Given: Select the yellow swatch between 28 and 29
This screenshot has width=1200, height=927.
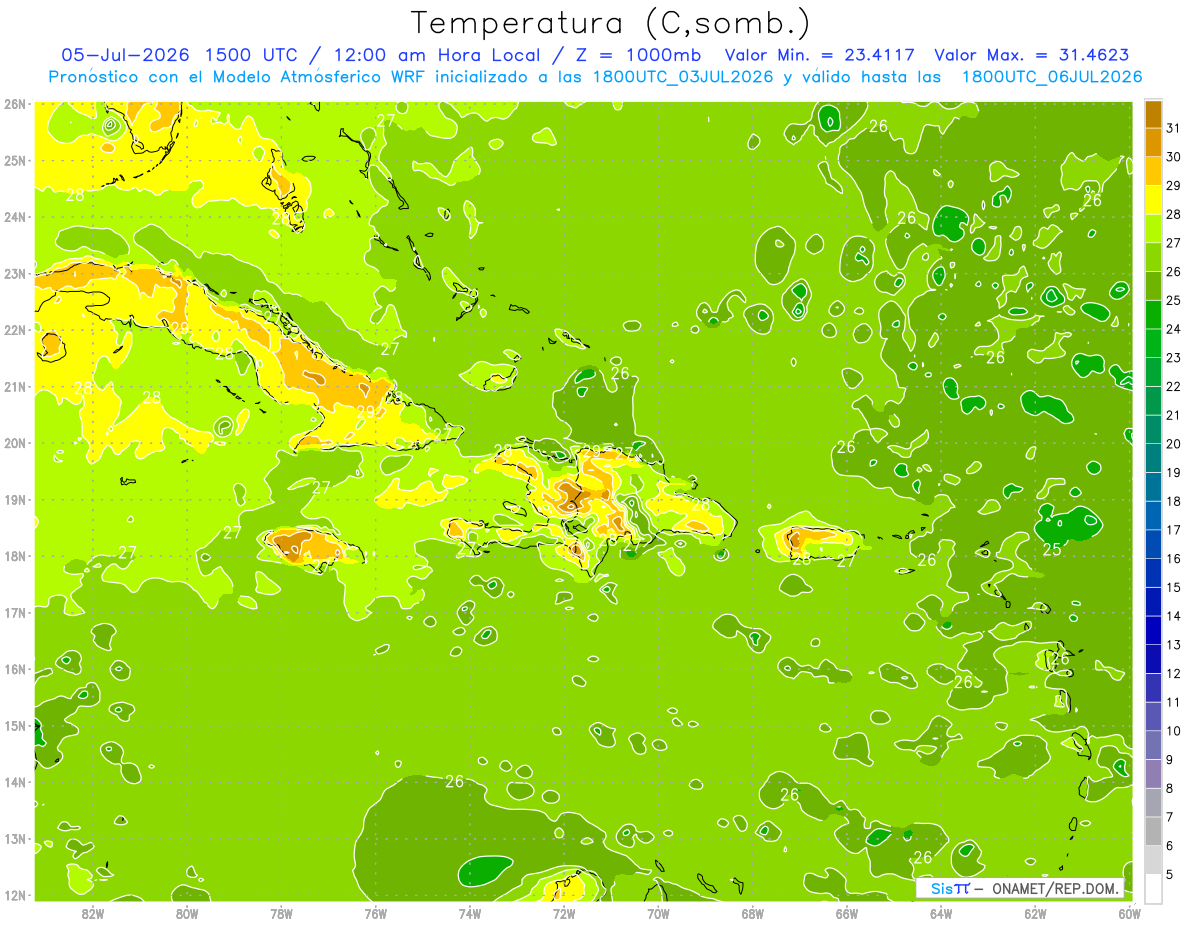Looking at the screenshot, I should click(x=1153, y=200).
